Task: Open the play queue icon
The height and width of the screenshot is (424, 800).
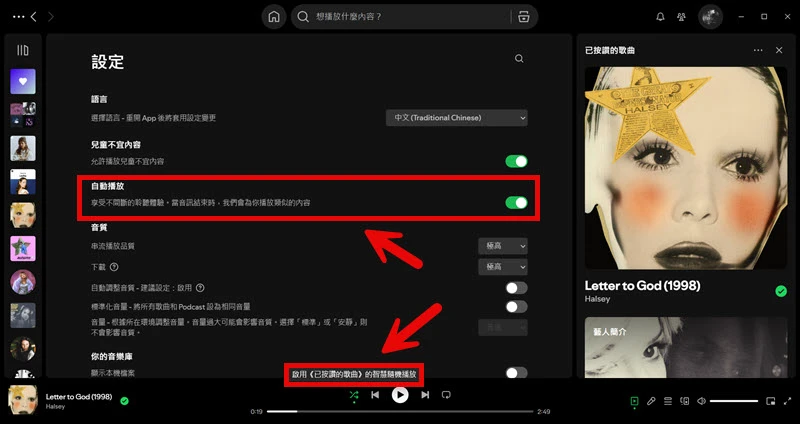Action: (668, 402)
